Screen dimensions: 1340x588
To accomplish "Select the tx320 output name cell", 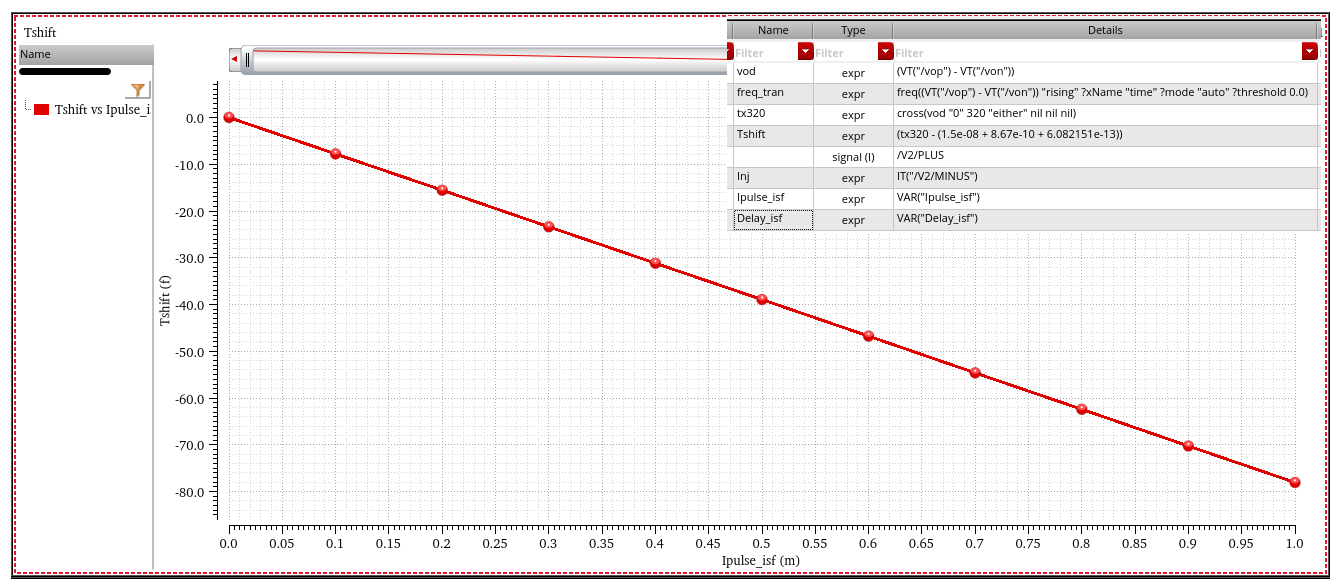I will pyautogui.click(x=773, y=114).
